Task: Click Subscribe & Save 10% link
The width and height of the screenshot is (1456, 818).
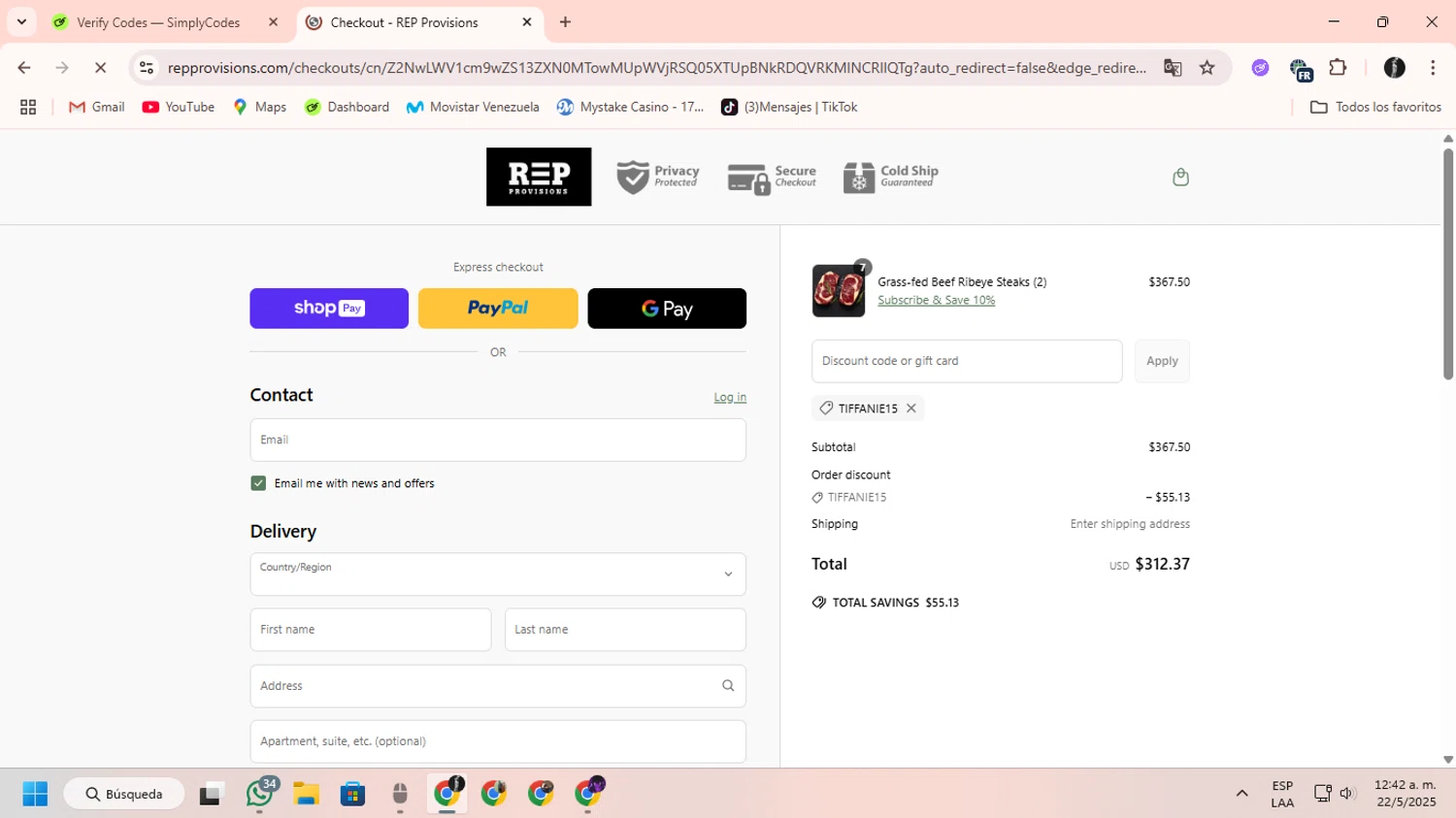Action: pyautogui.click(x=937, y=300)
